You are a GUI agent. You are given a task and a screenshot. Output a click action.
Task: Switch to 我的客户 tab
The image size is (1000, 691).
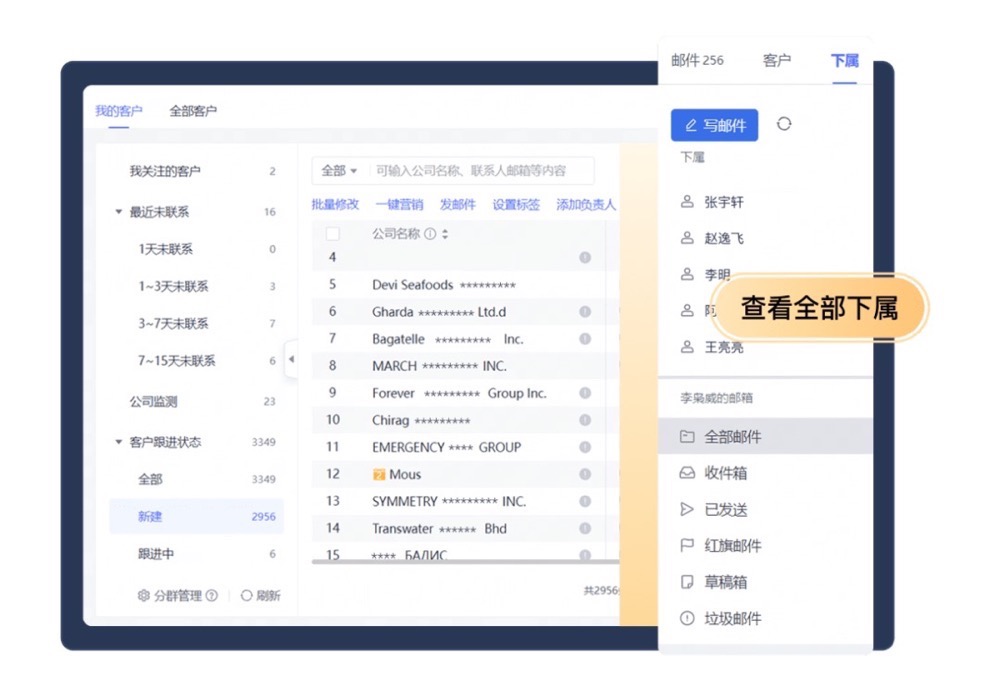click(x=119, y=111)
